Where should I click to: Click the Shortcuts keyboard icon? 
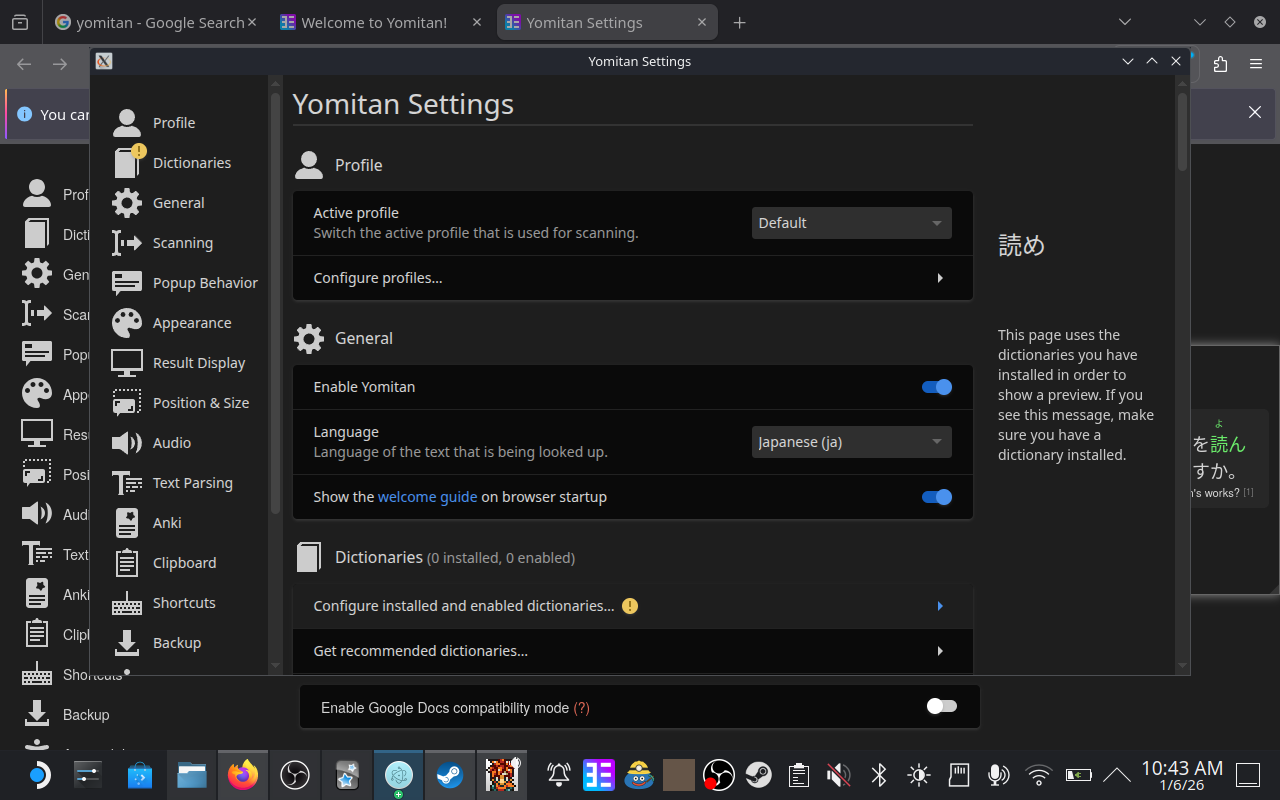(x=127, y=603)
